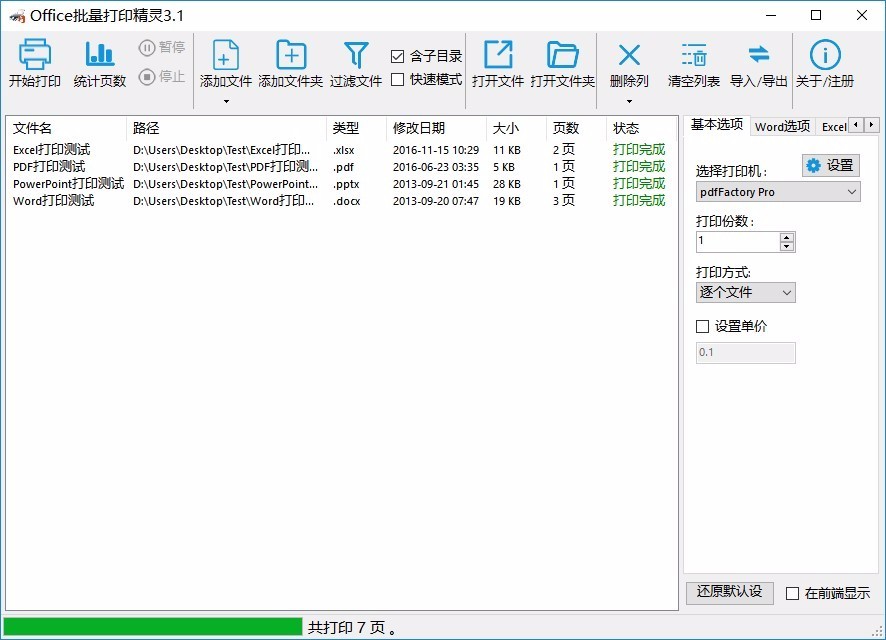
Task: Open the 逐个文件 print mode dropdown
Action: [x=746, y=292]
